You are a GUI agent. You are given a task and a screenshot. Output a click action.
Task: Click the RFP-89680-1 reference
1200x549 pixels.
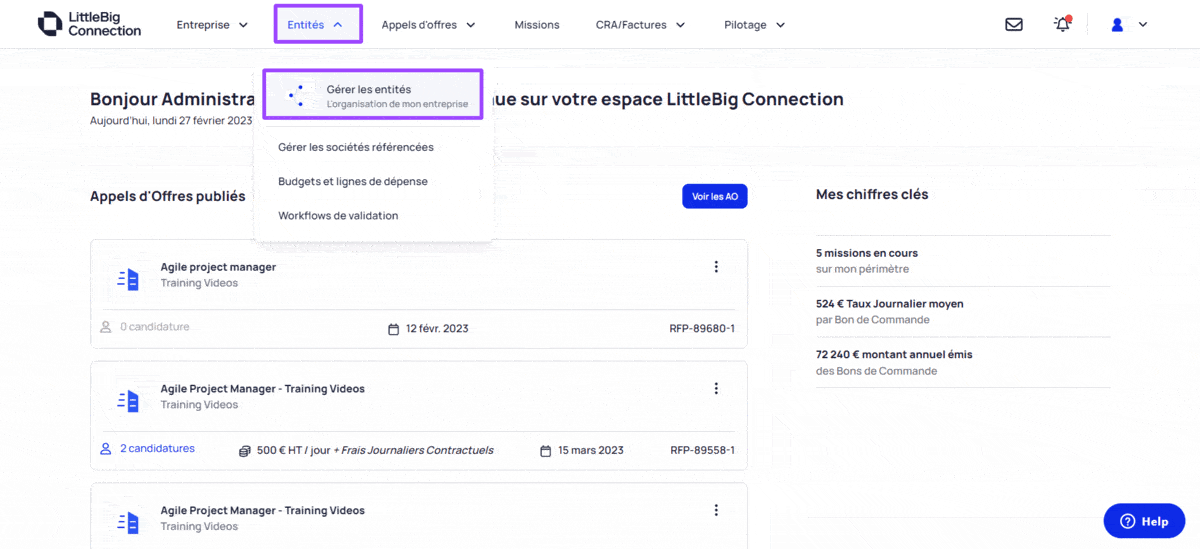(702, 329)
